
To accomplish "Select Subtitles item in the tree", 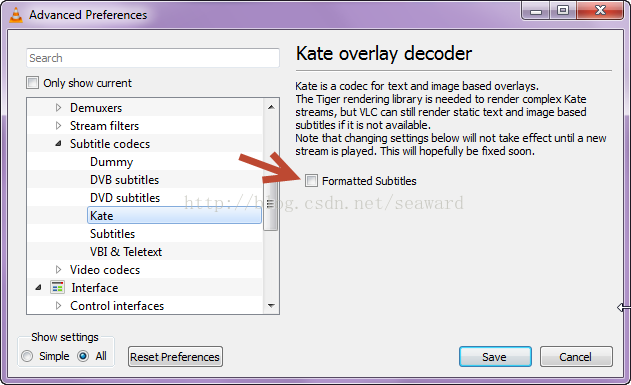I will pos(112,234).
